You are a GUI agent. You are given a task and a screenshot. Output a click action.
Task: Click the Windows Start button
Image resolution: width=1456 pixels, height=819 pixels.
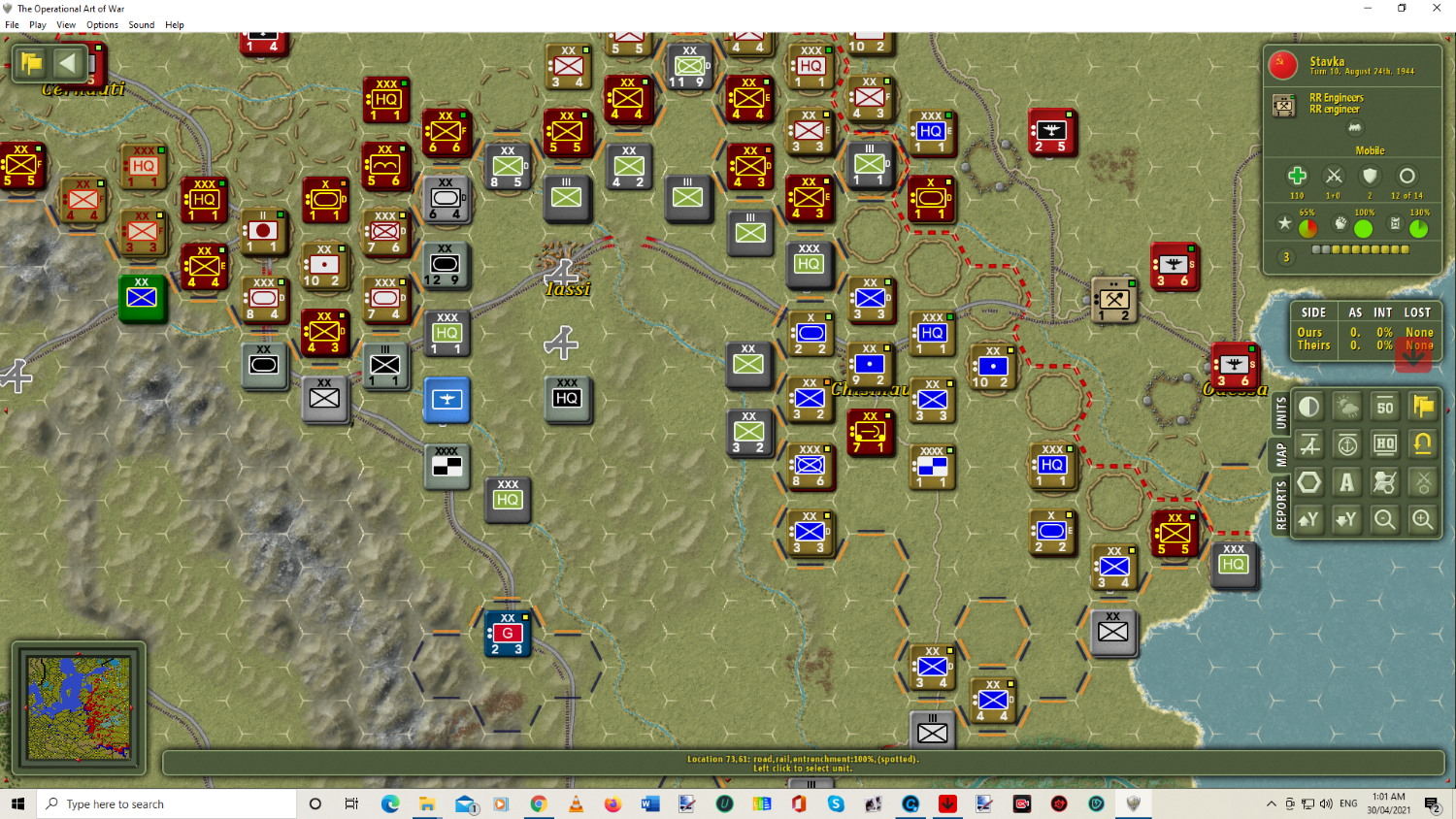(17, 803)
